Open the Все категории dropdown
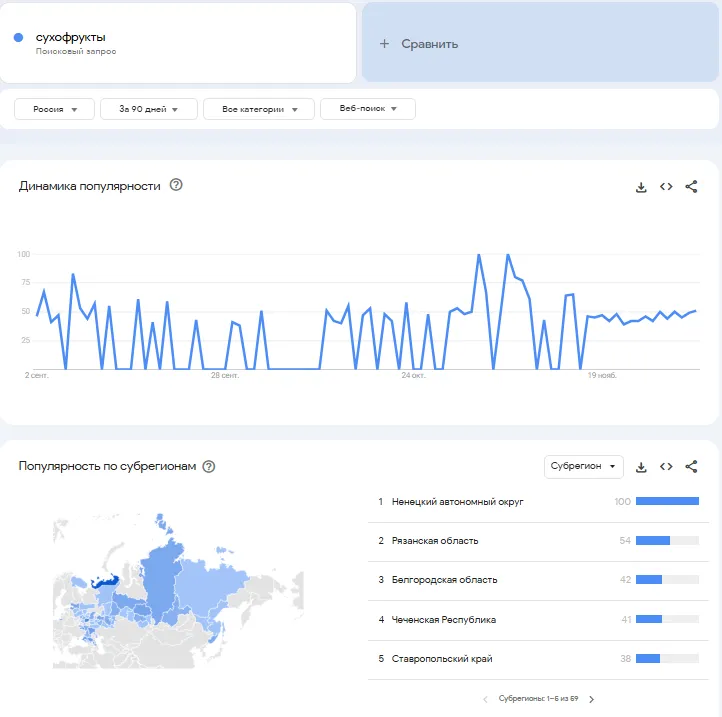The height and width of the screenshot is (717, 722). pos(259,109)
